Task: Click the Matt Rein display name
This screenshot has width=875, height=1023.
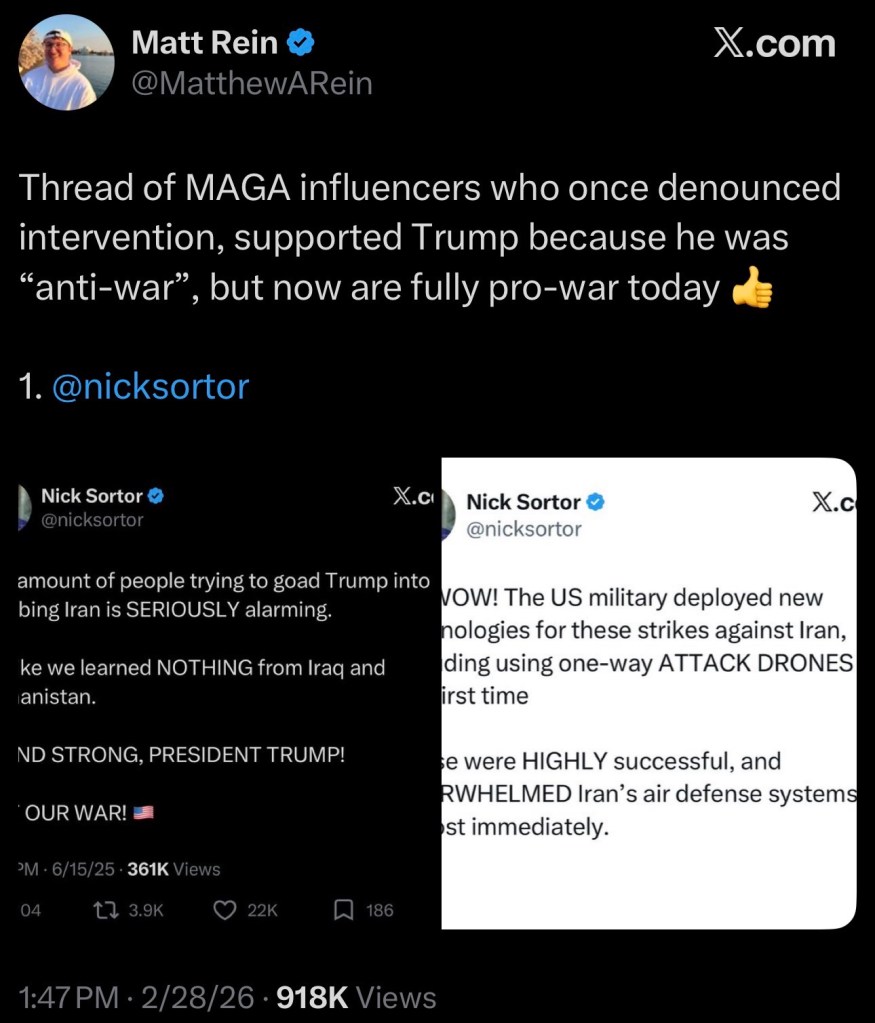Action: 205,42
